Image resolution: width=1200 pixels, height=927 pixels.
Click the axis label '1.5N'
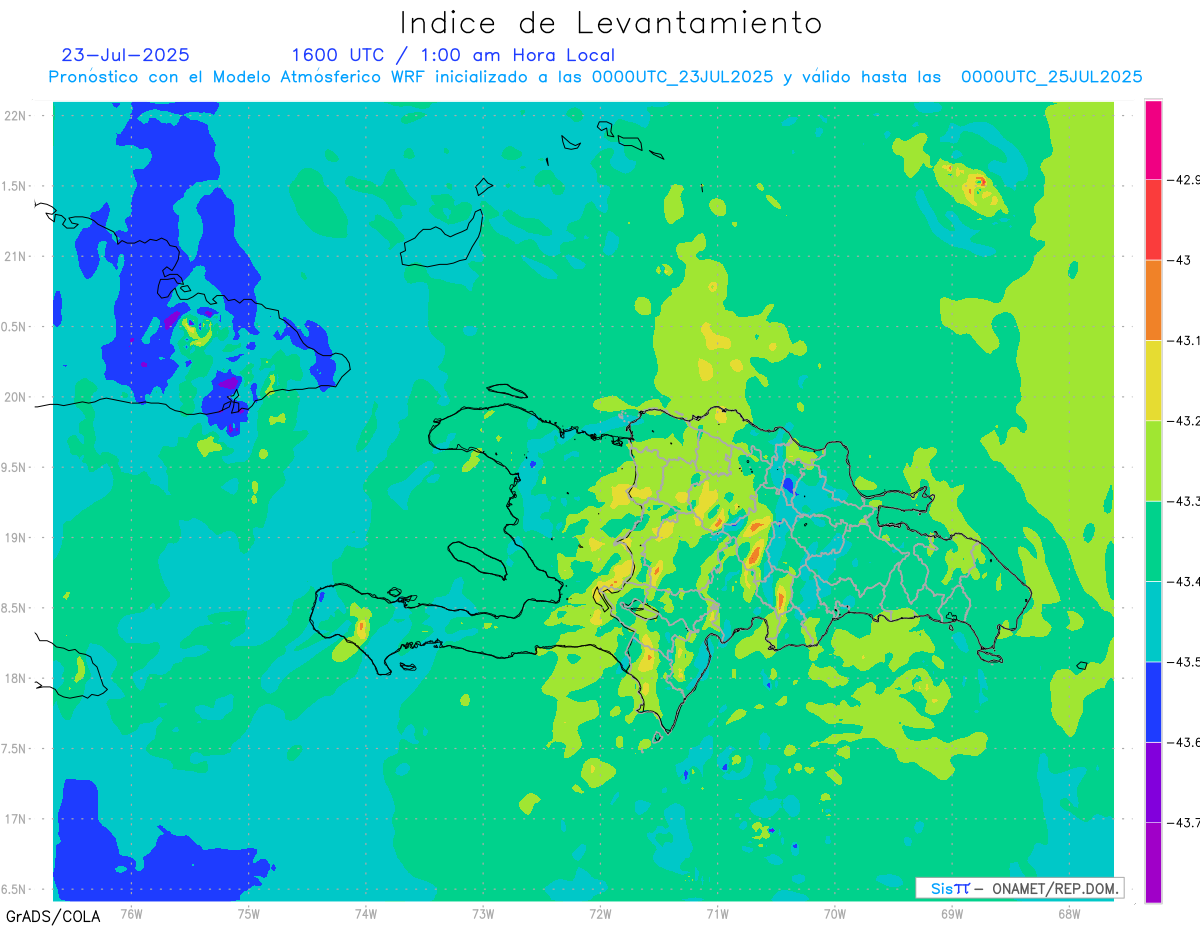click(14, 186)
